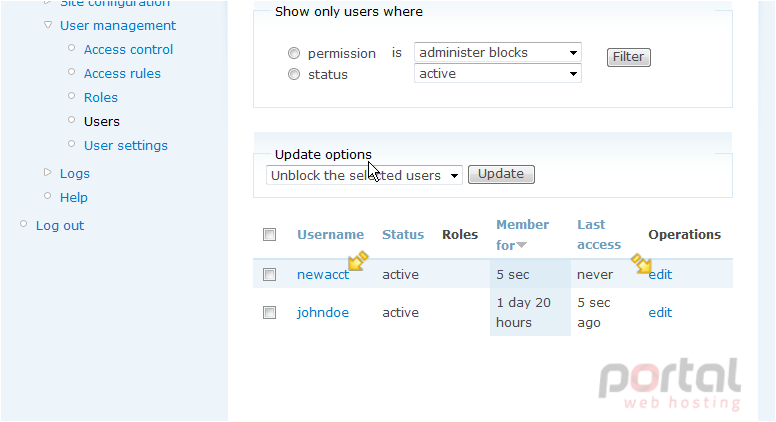776x422 pixels.
Task: Click the '1 day 20 hours' cell
Action: tap(523, 313)
